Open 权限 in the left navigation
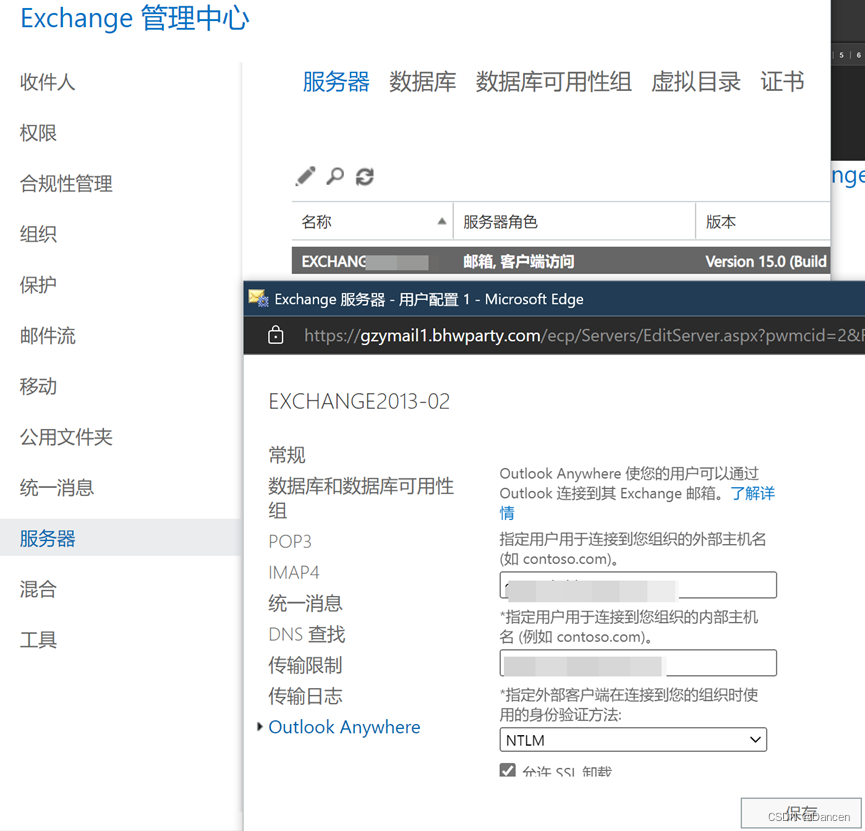865x831 pixels. pos(38,133)
